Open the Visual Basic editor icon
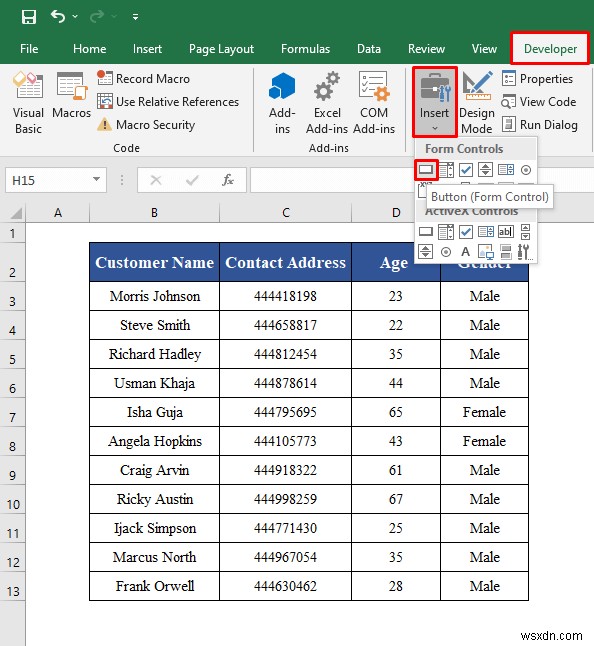Viewport: 594px width, 646px height. pos(28,85)
